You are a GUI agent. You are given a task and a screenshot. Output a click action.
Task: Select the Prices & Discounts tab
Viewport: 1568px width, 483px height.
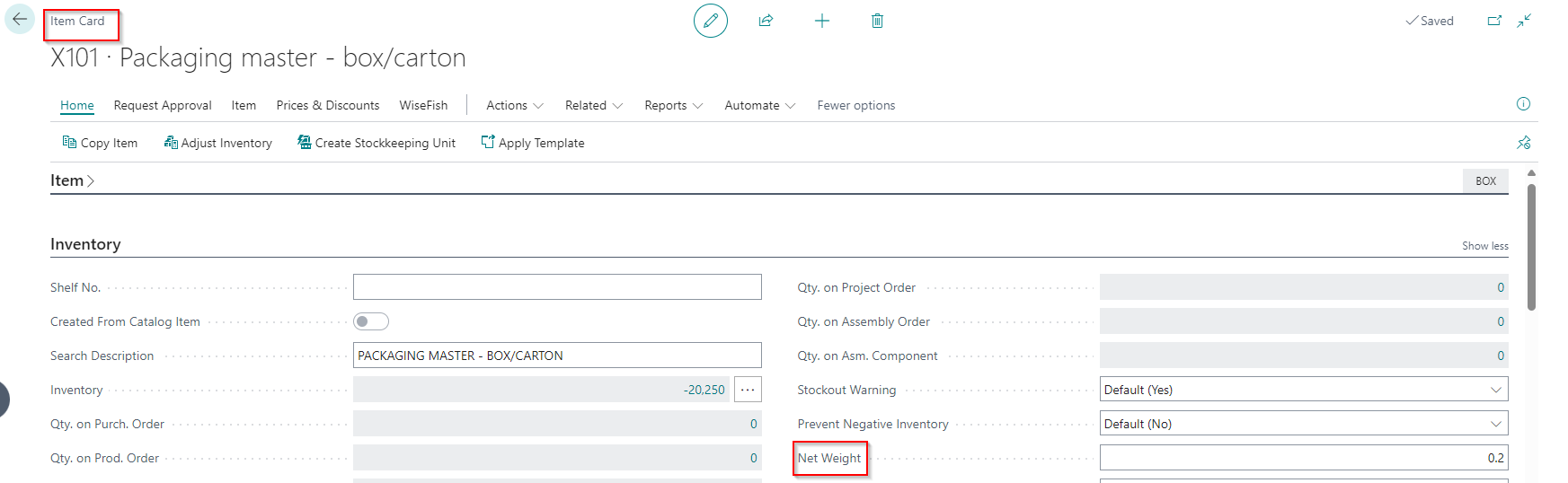coord(327,105)
